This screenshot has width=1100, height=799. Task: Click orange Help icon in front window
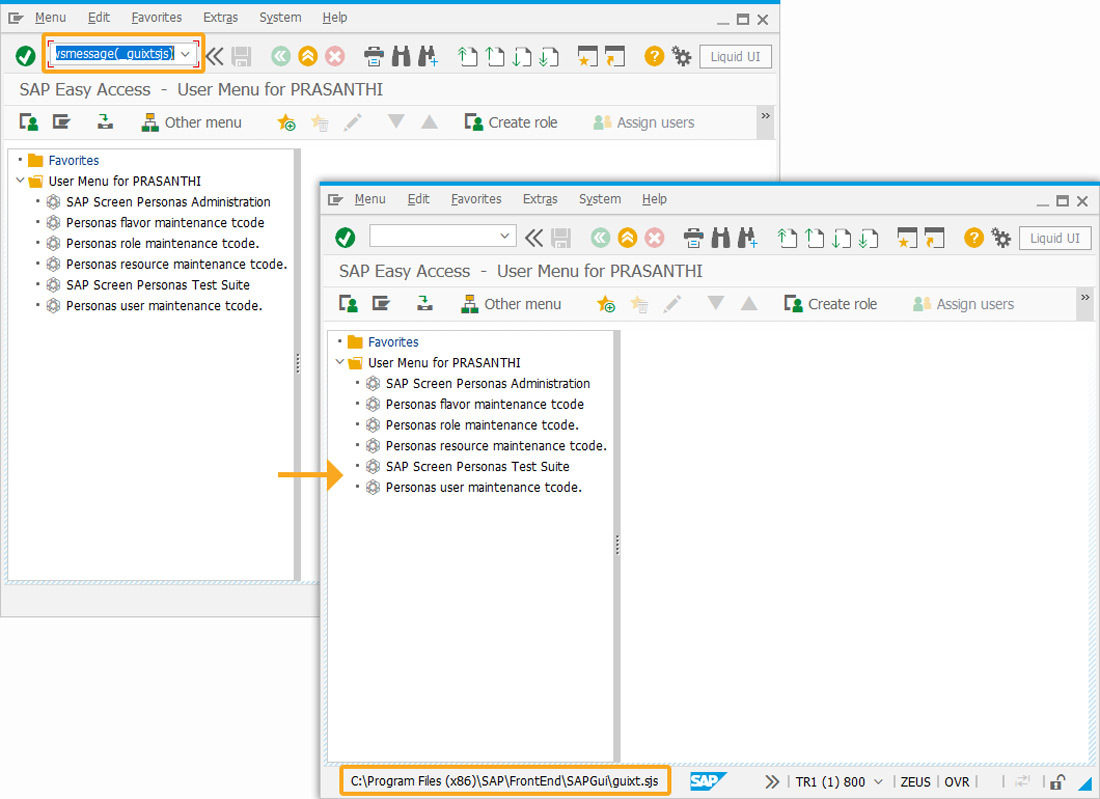(974, 238)
